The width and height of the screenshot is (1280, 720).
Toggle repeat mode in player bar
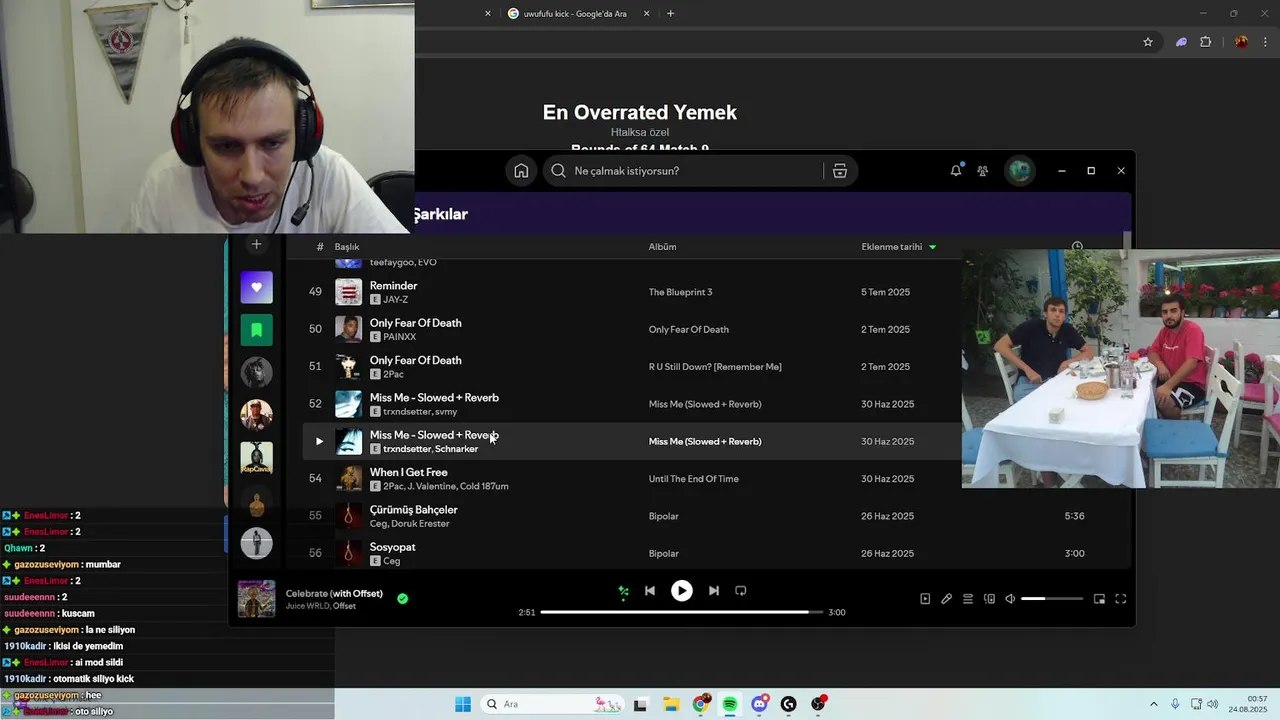pos(741,591)
